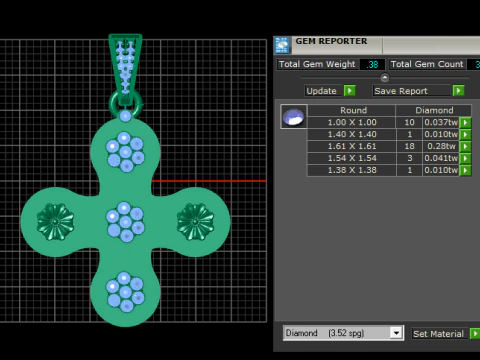Click the arrow on the 1.61 X 1.61 row
The width and height of the screenshot is (480, 360).
point(465,146)
